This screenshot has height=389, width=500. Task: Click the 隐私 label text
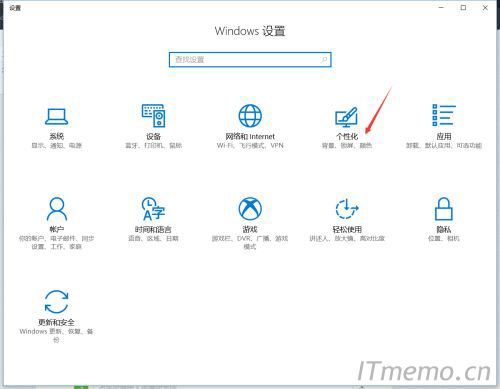444,229
